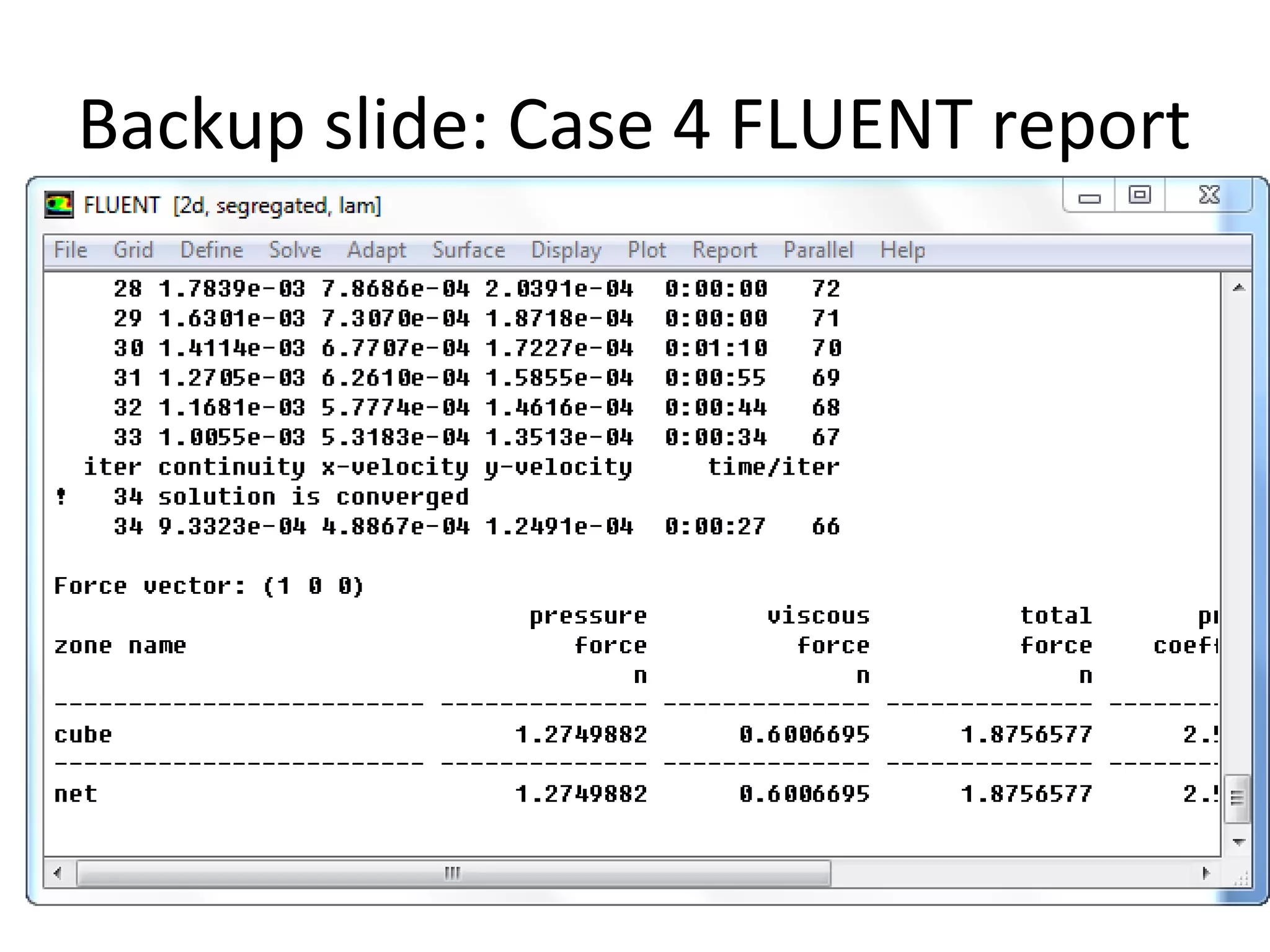
Task: Click the 'y-velocity' residual header
Action: 559,467
